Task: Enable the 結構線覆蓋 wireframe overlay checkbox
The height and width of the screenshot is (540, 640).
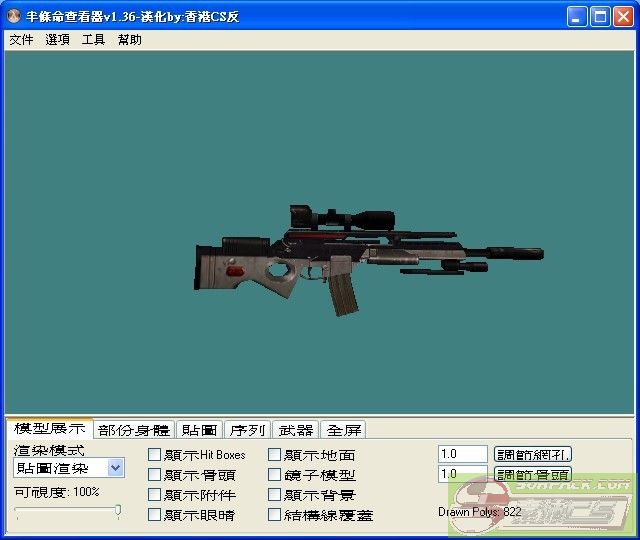Action: [x=274, y=515]
